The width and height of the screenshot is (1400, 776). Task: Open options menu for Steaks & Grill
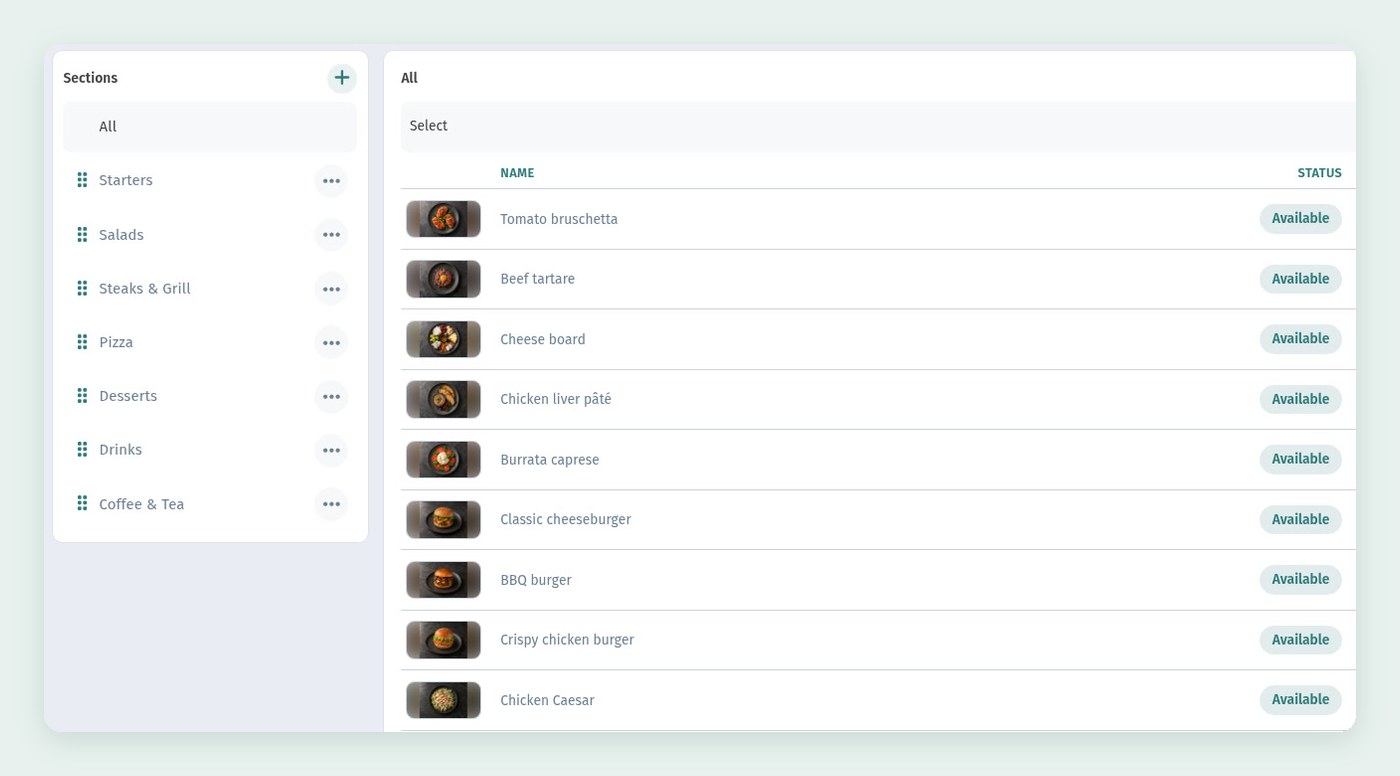click(331, 289)
